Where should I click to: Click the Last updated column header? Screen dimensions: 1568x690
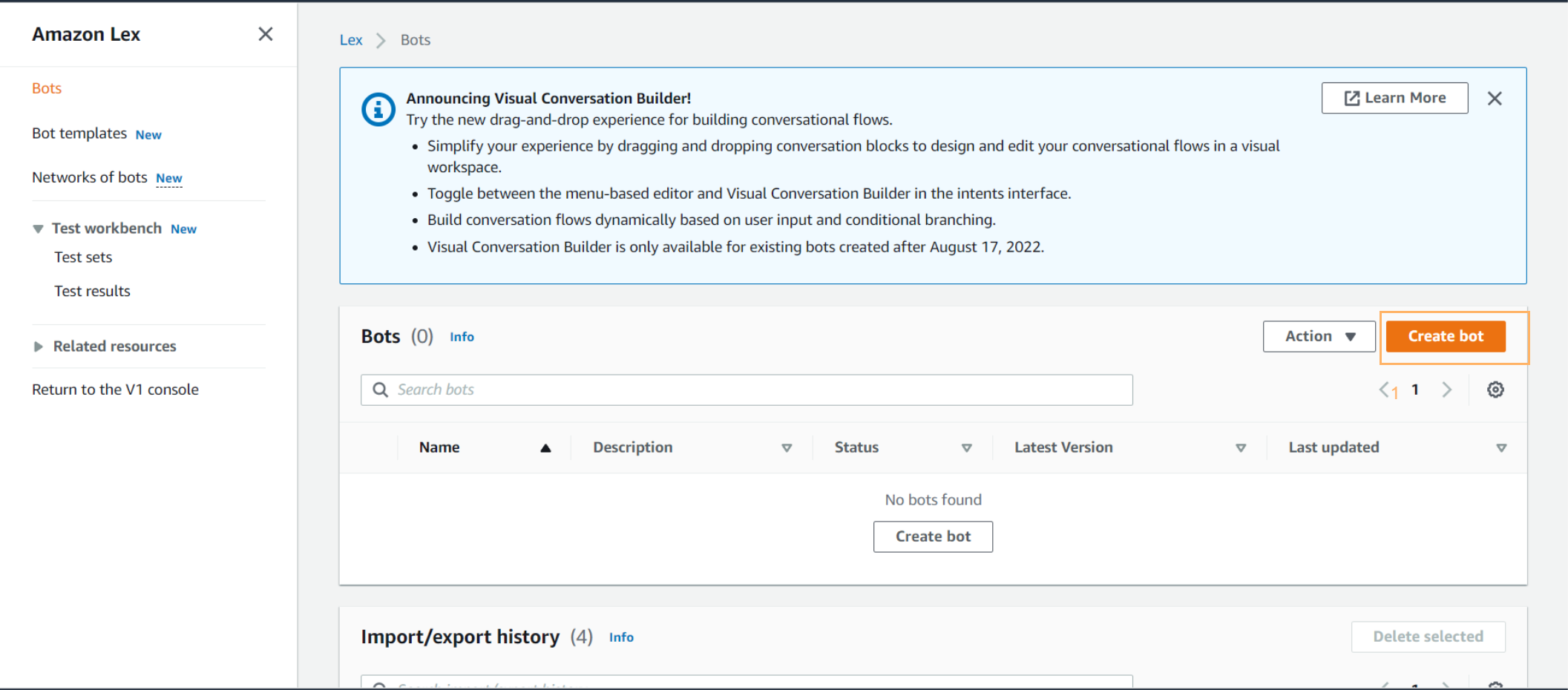1334,447
